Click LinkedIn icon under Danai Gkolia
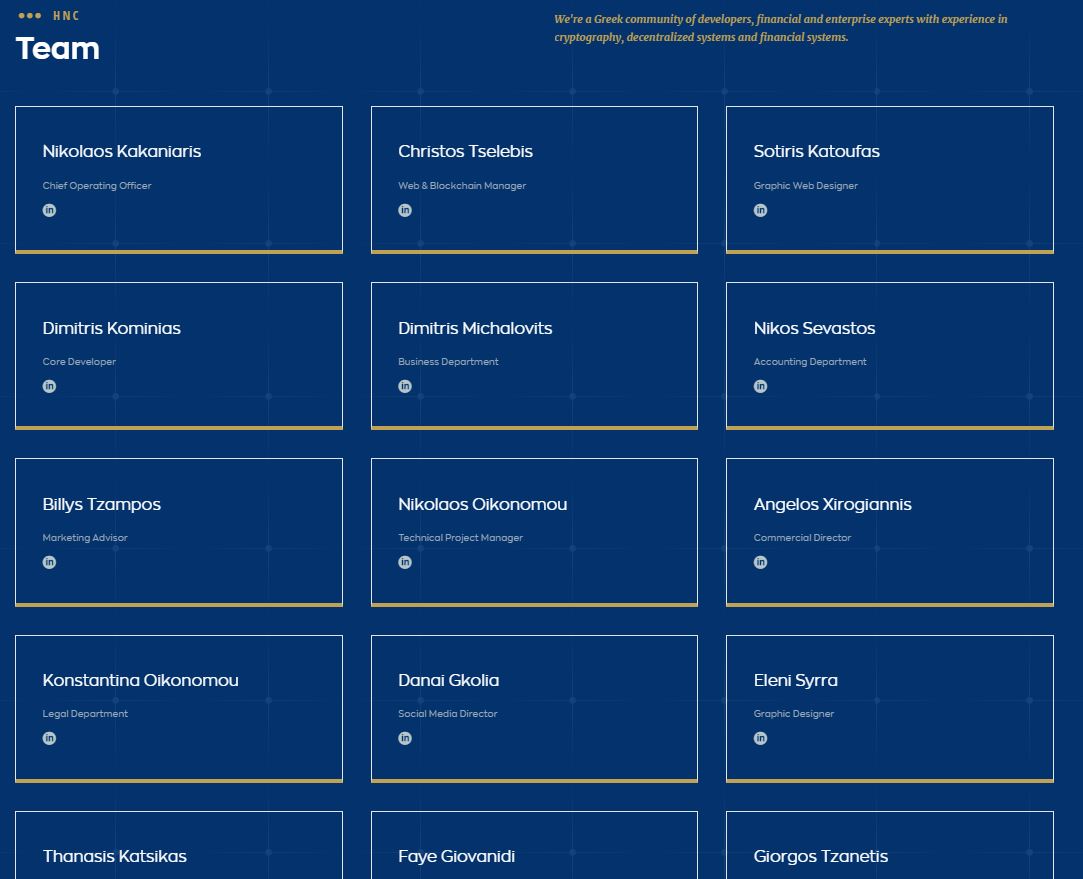This screenshot has width=1083, height=879. point(405,738)
